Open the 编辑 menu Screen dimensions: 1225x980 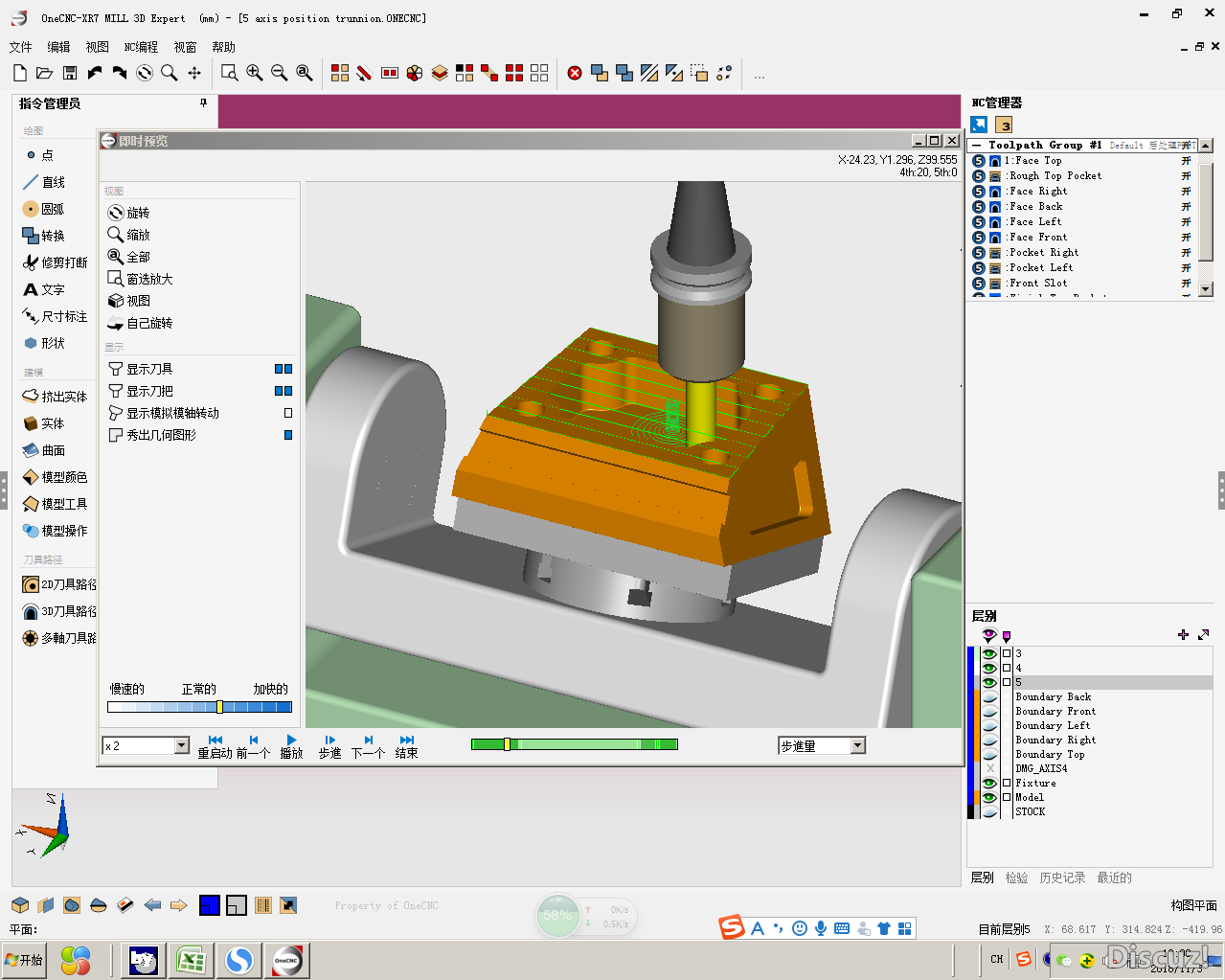point(58,47)
